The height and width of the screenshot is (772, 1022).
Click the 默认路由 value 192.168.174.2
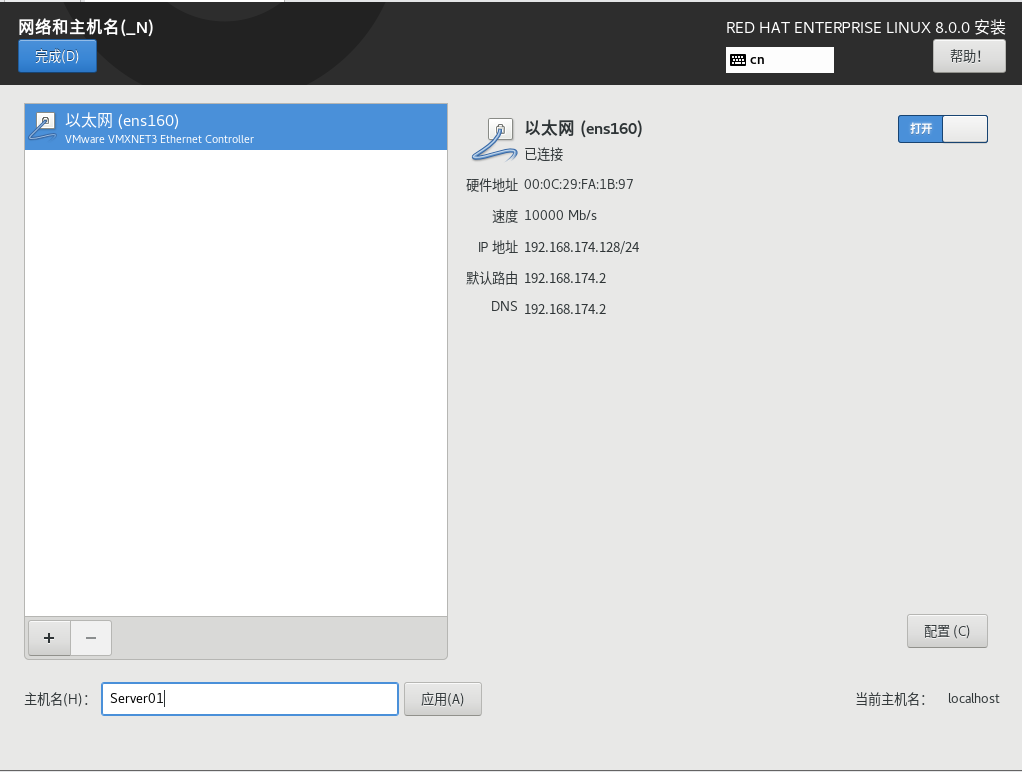pyautogui.click(x=565, y=278)
